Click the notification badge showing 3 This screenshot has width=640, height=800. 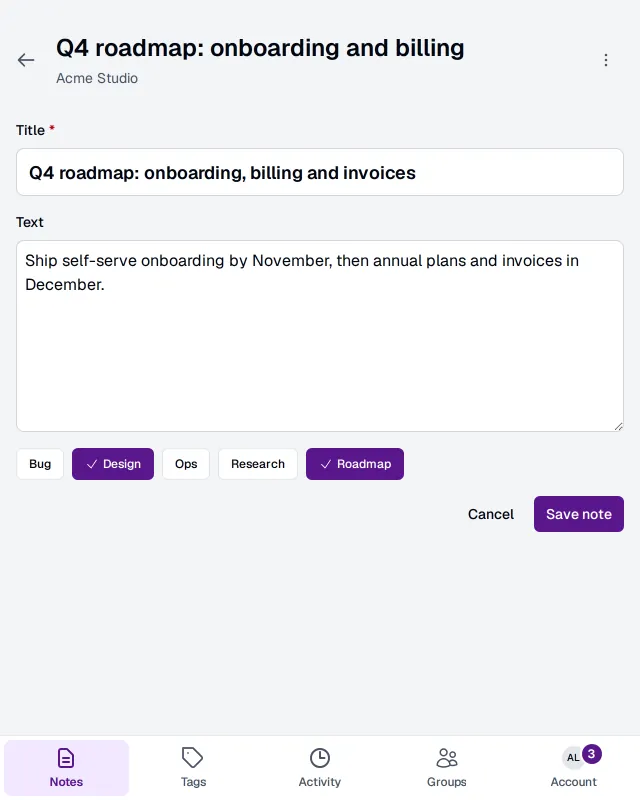click(x=592, y=754)
